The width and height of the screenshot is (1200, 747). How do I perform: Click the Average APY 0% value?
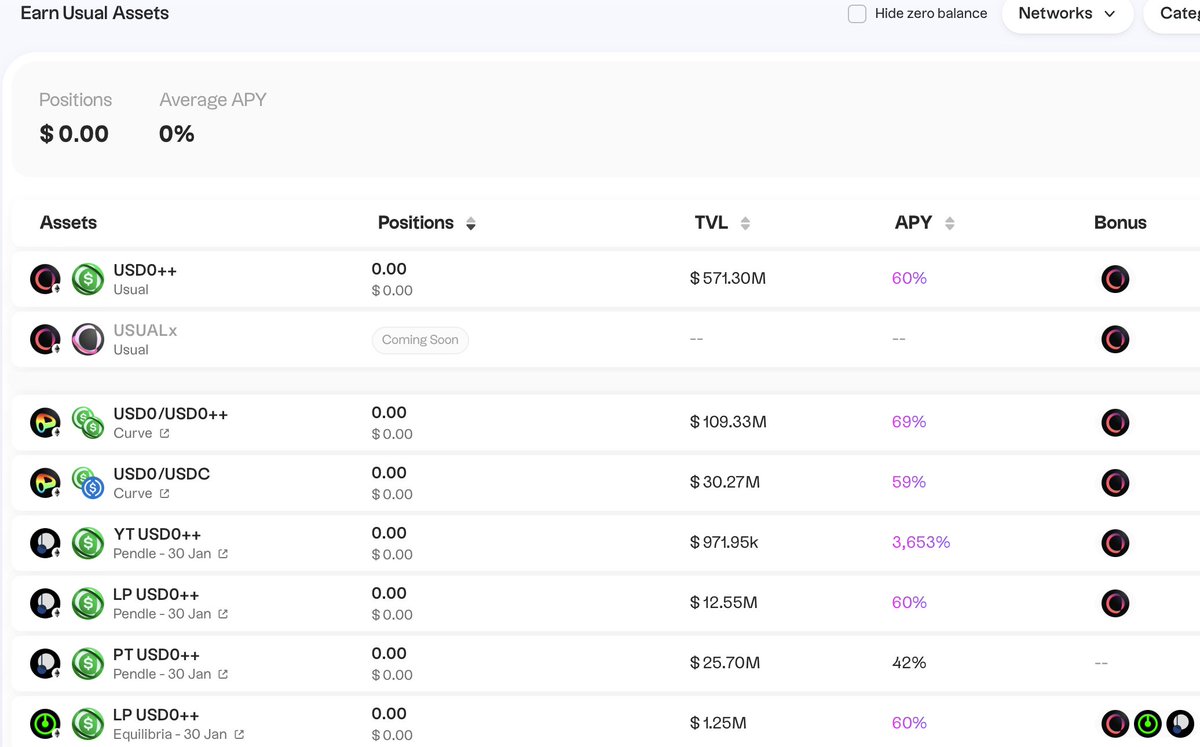(x=177, y=134)
